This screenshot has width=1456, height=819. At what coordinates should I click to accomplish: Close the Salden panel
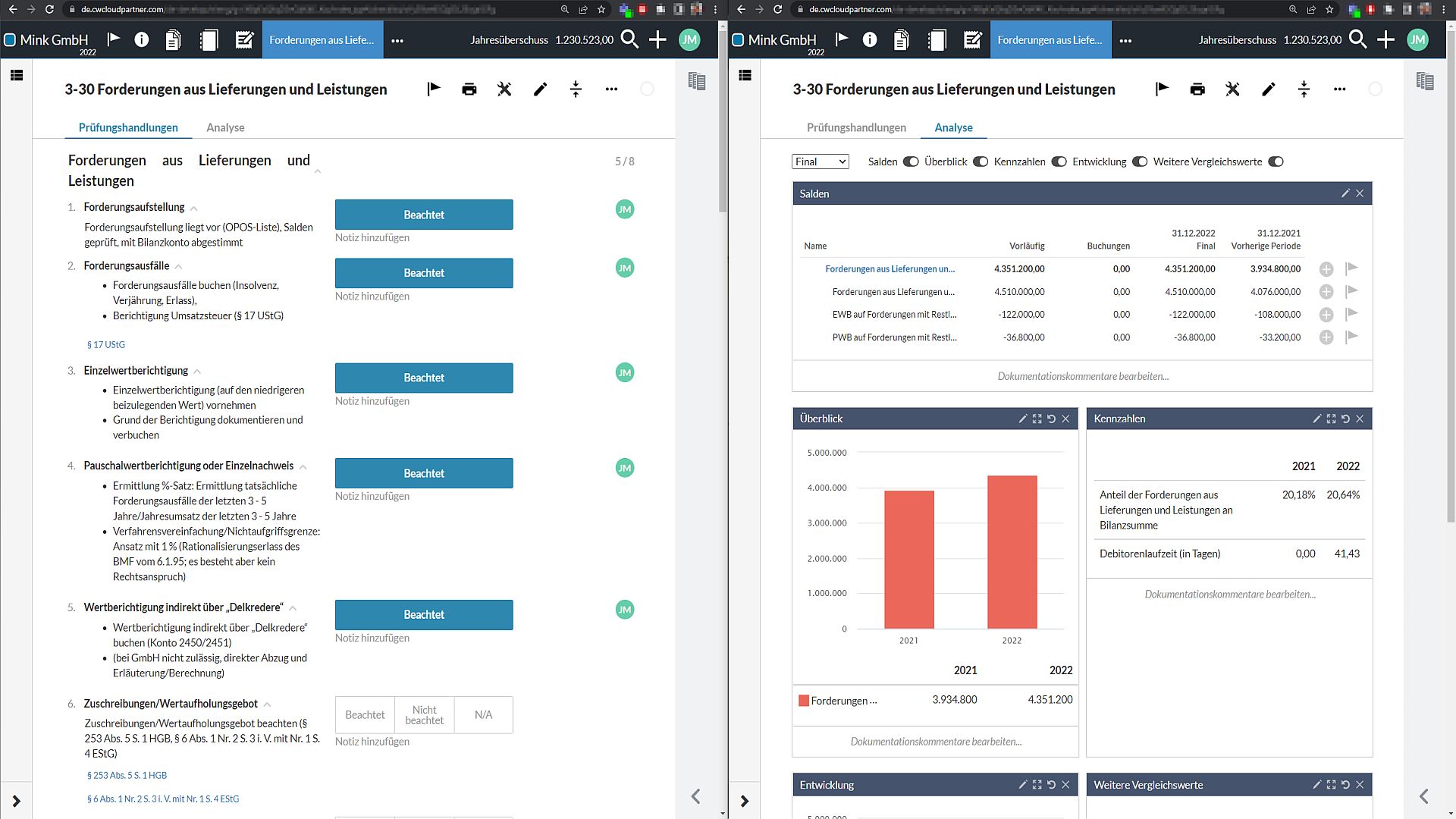[x=1360, y=193]
